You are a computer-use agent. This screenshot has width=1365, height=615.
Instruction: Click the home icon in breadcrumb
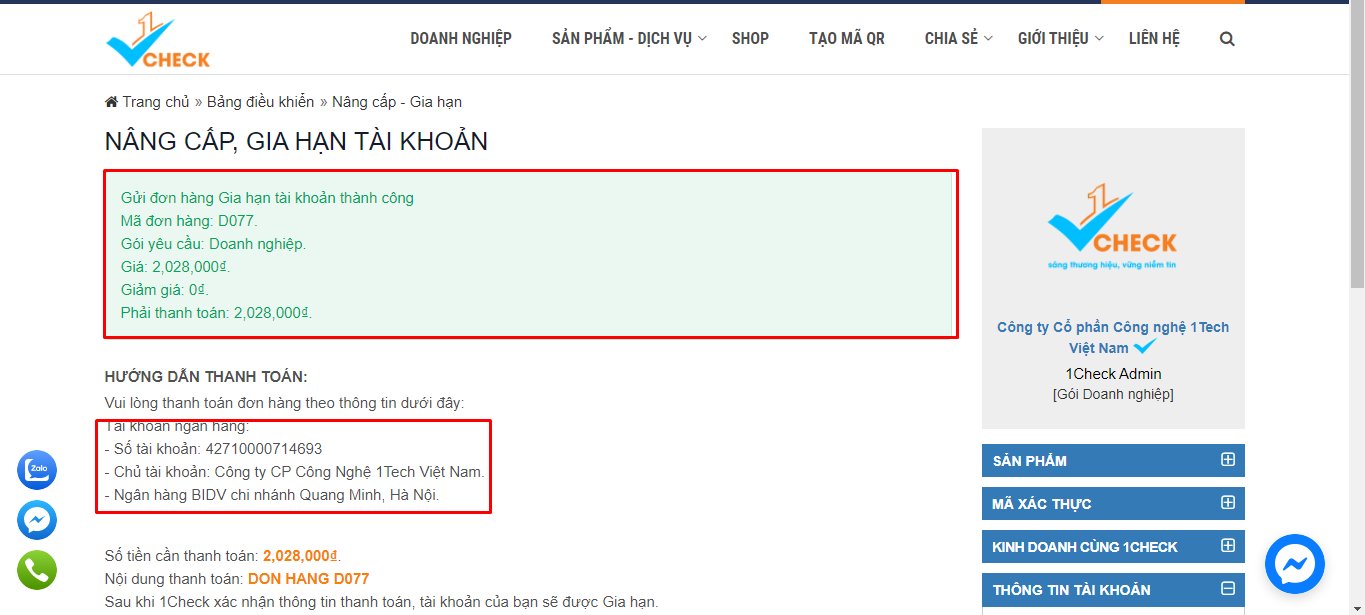click(x=111, y=102)
